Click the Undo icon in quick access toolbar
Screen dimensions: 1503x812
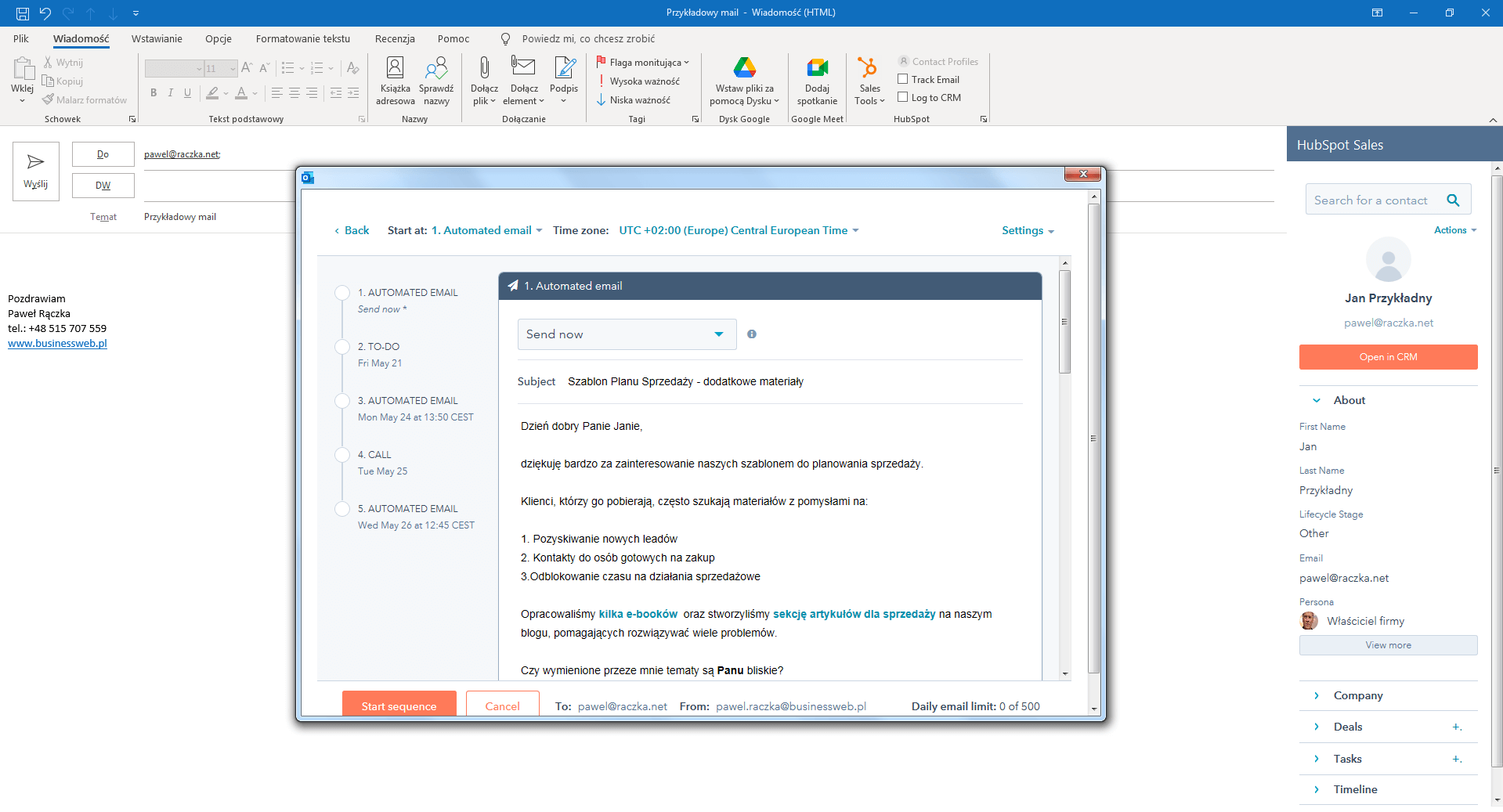click(x=45, y=13)
